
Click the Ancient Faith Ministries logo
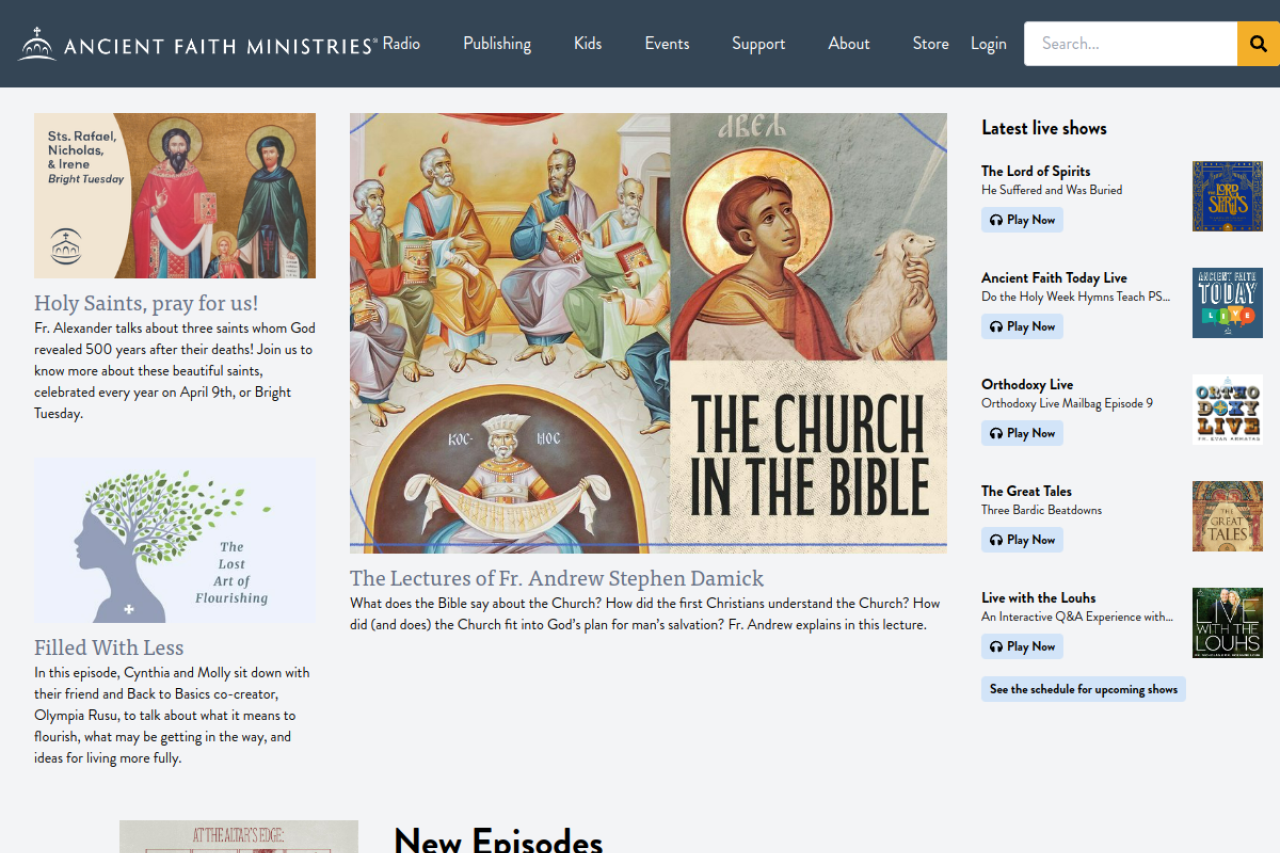click(198, 44)
